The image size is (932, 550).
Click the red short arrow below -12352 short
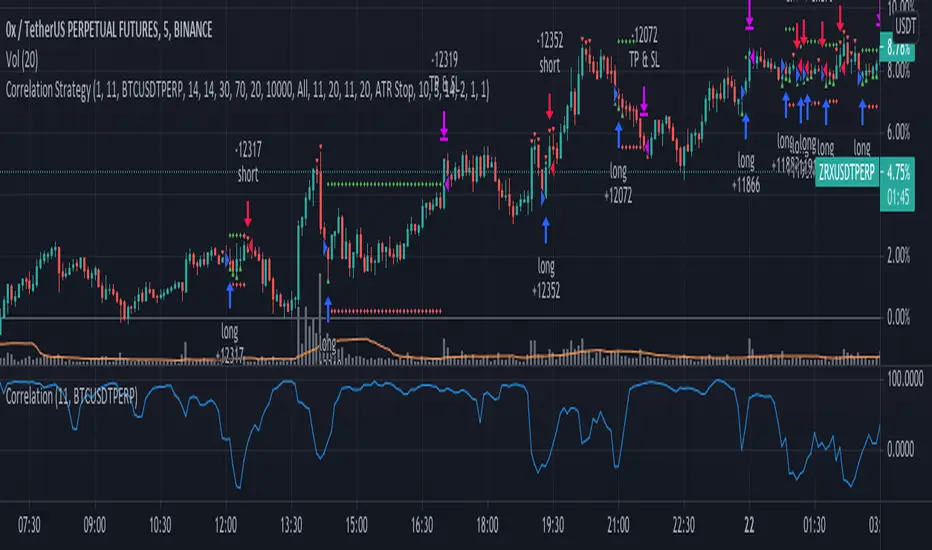click(x=550, y=106)
